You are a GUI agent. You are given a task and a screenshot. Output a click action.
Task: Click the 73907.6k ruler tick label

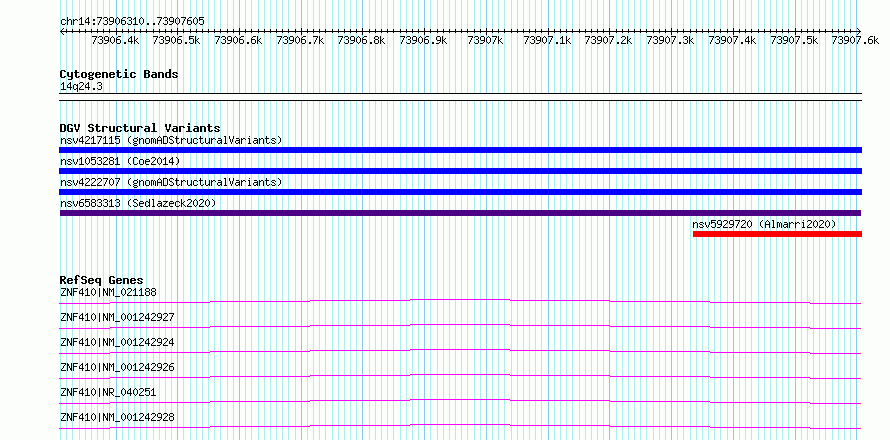[x=855, y=40]
